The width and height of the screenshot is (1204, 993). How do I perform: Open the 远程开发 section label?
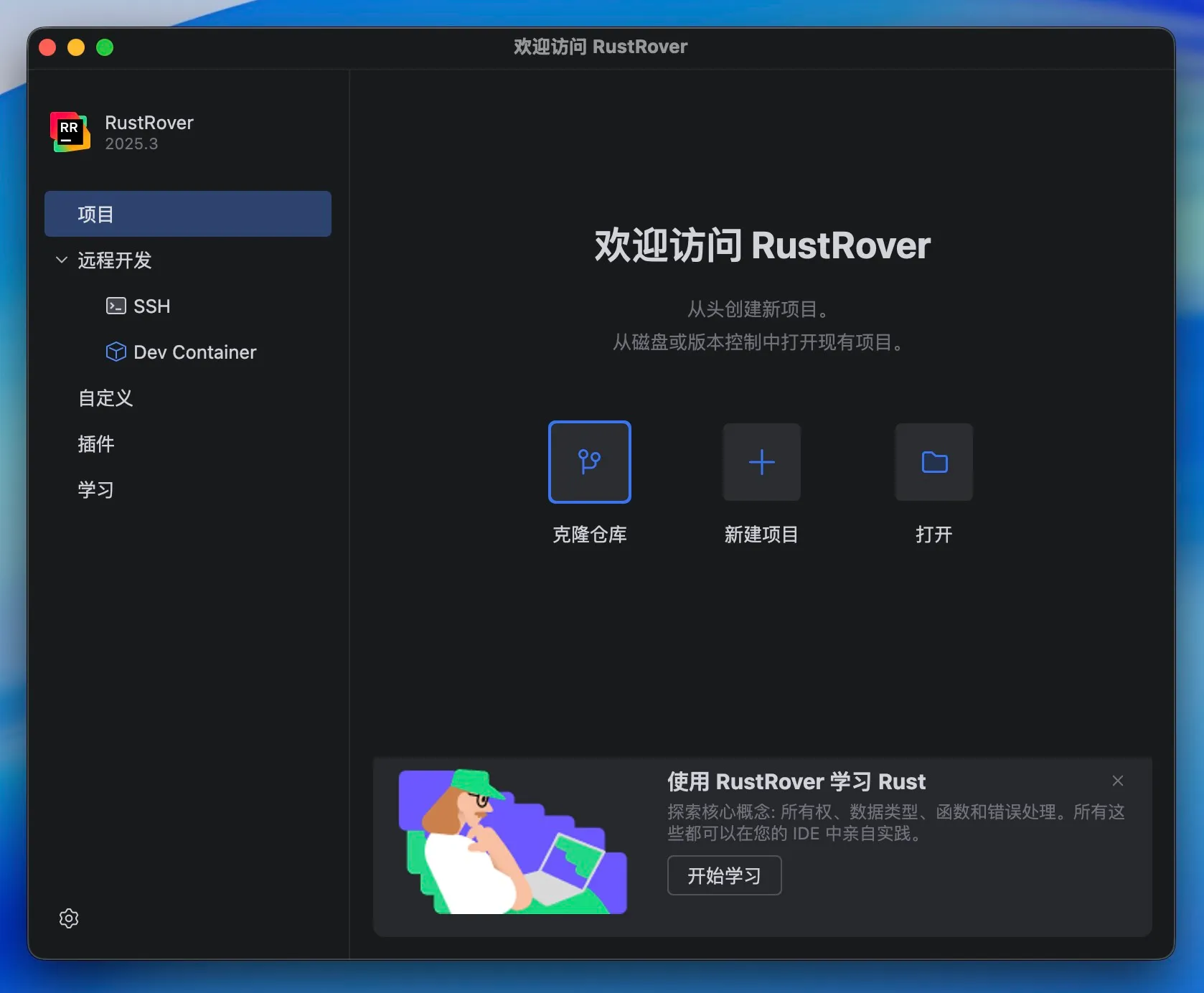point(115,260)
